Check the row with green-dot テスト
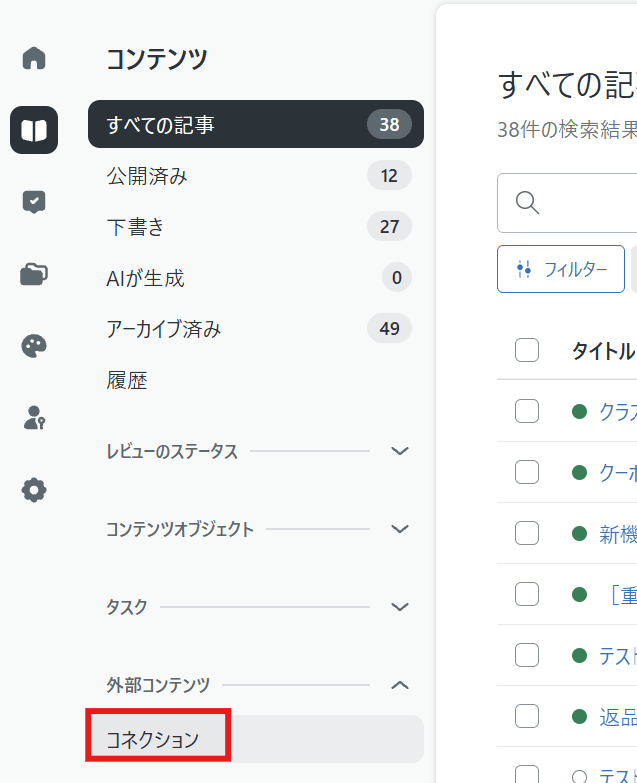This screenshot has height=783, width=637. (527, 655)
